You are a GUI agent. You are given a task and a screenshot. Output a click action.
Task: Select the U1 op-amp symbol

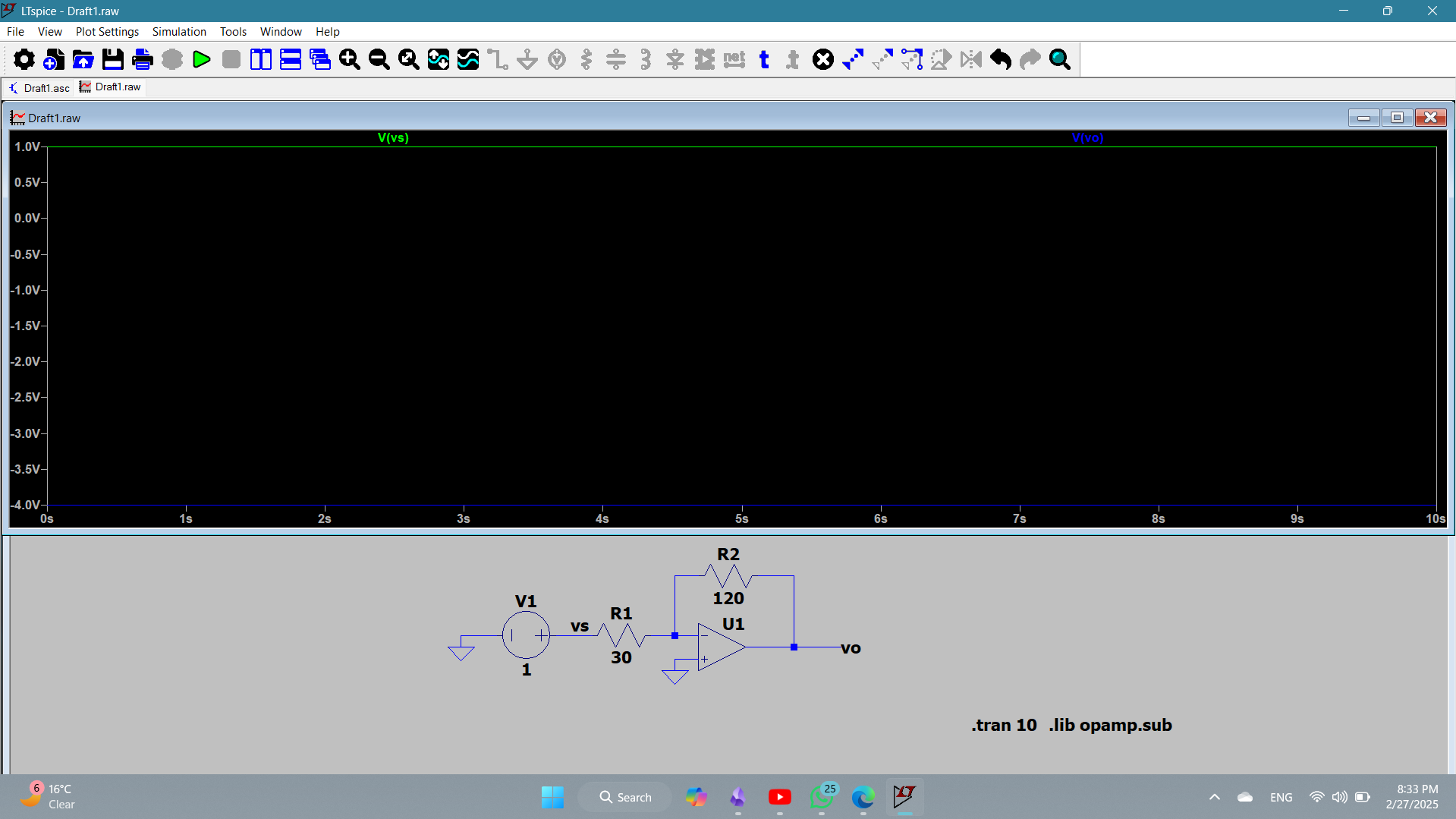click(721, 647)
